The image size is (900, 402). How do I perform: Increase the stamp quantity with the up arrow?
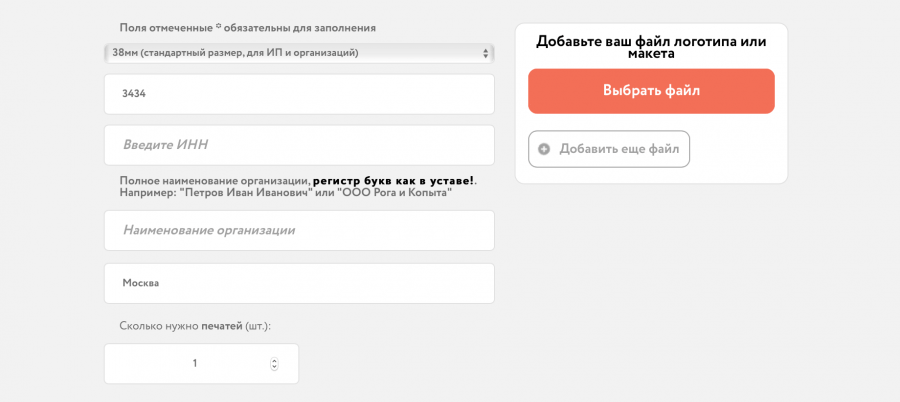[275, 360]
